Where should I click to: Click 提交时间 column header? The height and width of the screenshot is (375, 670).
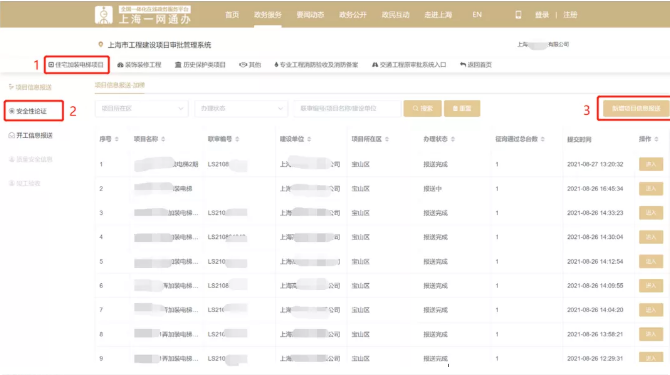579,140
